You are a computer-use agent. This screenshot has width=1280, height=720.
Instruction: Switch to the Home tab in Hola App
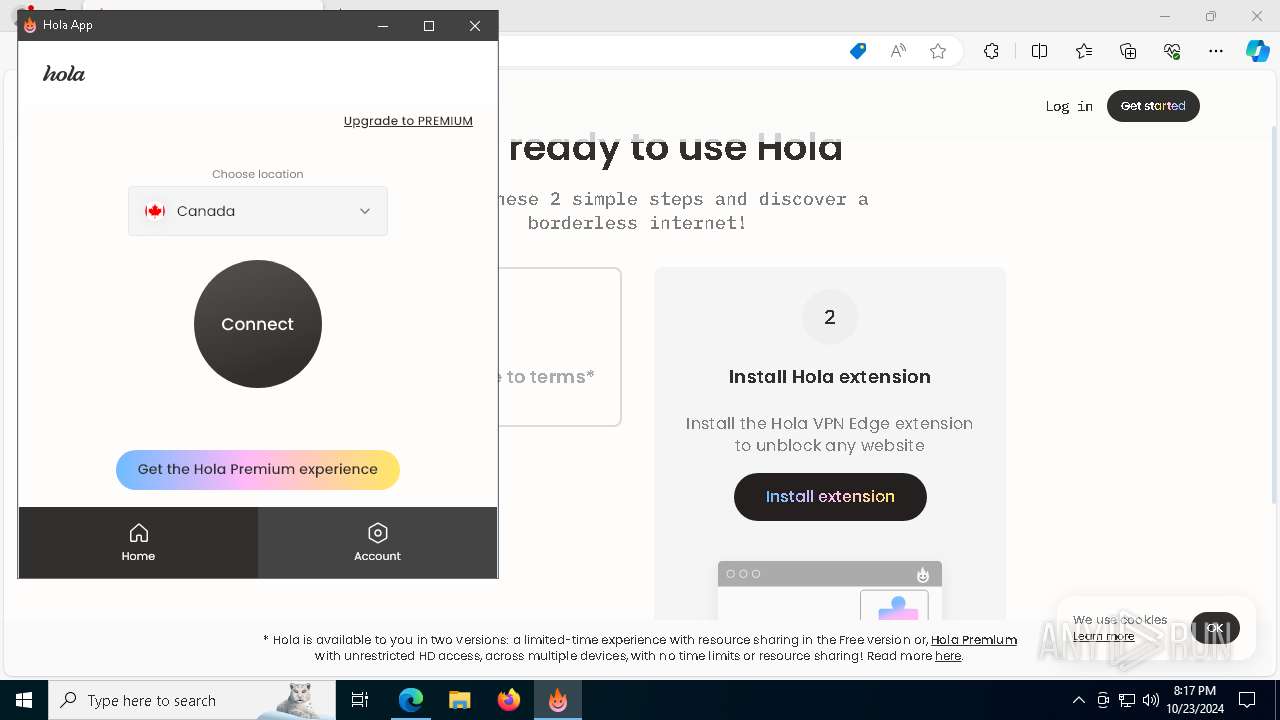[138, 543]
